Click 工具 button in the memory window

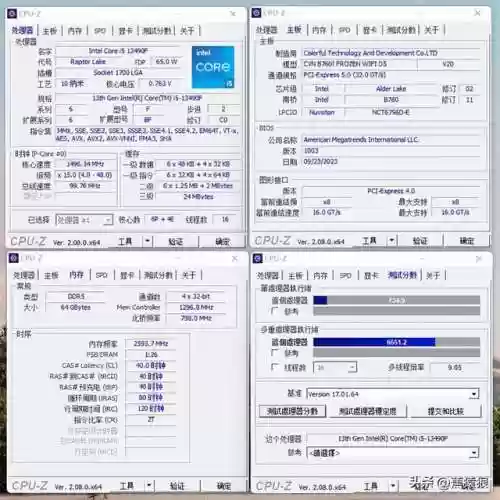[x=126, y=486]
